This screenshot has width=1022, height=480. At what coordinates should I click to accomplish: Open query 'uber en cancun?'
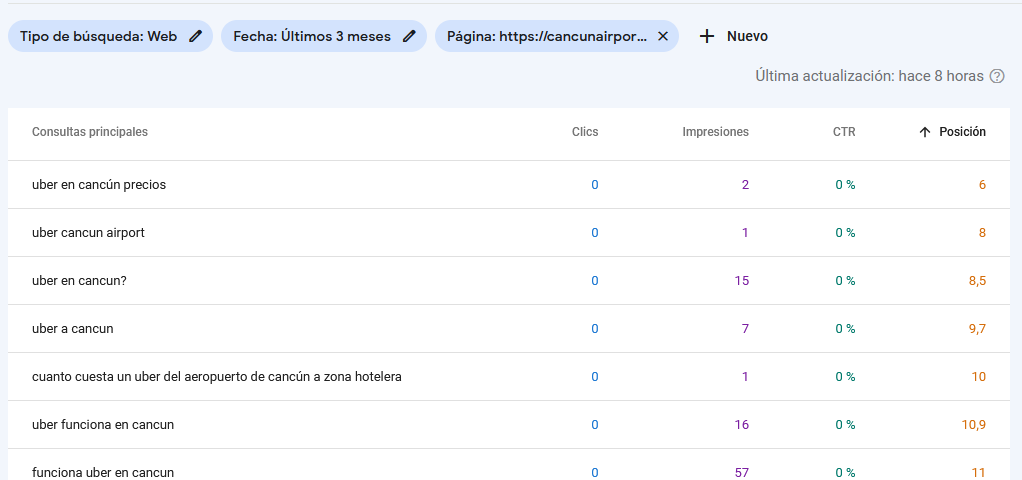(78, 280)
